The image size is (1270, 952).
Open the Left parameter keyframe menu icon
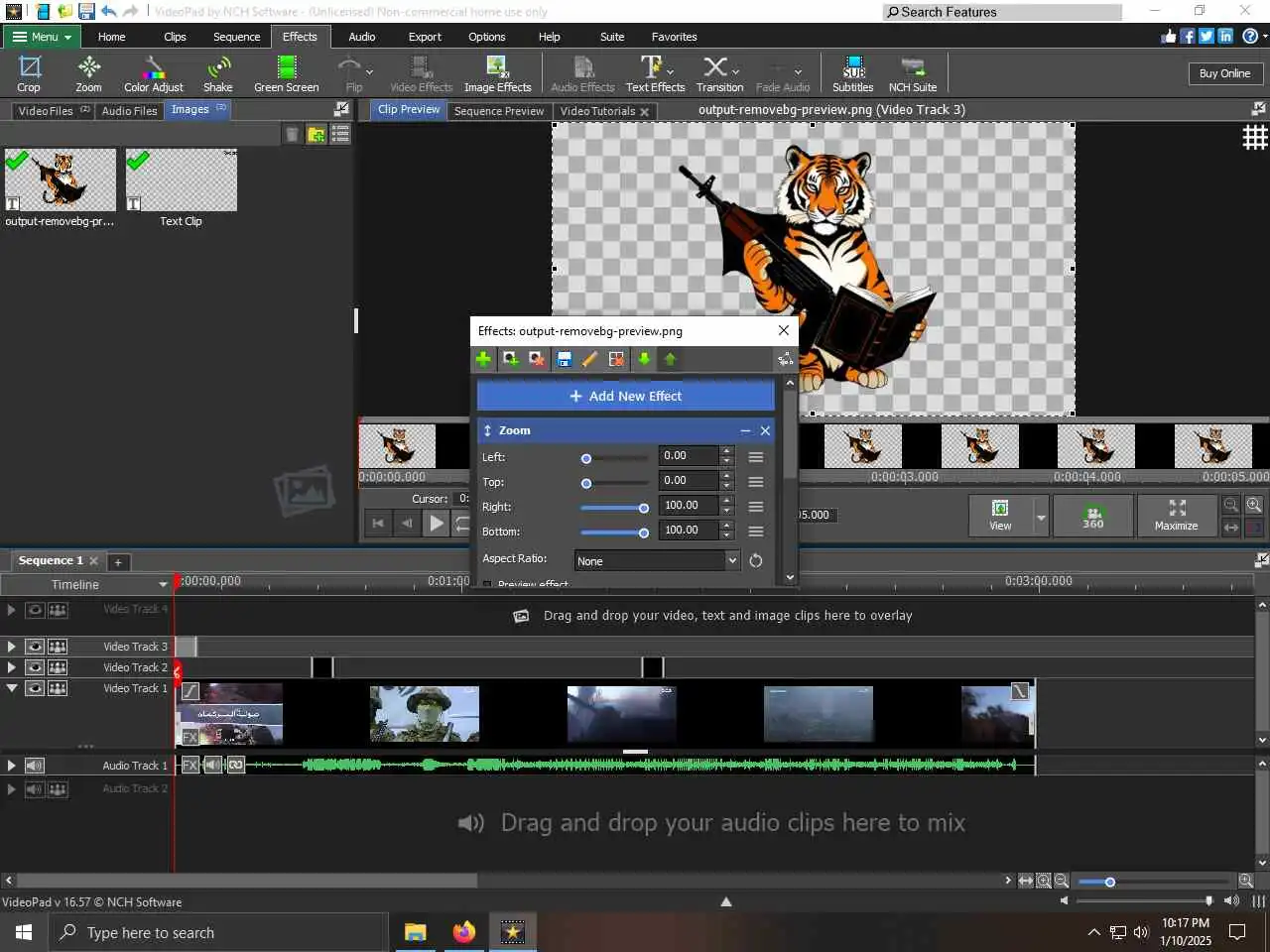tap(756, 457)
